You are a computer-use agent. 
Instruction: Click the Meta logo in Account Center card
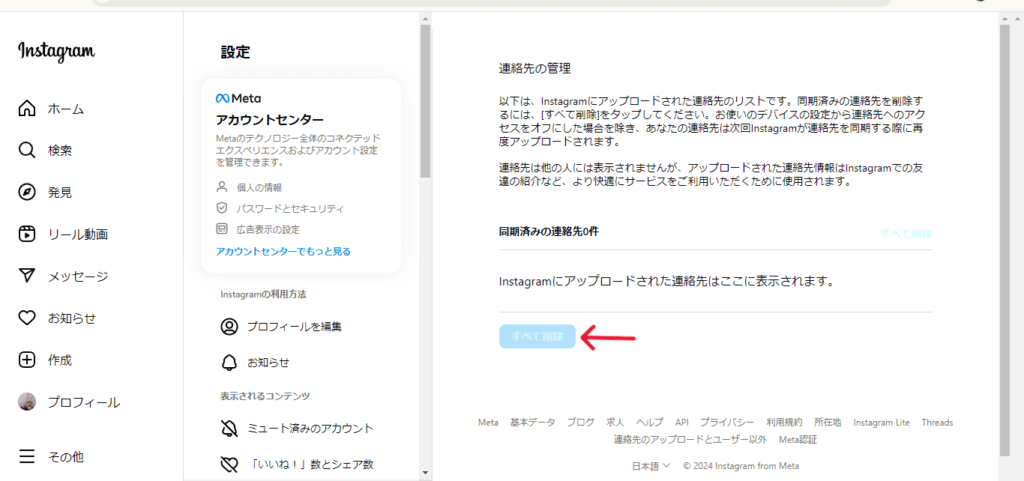click(x=238, y=99)
